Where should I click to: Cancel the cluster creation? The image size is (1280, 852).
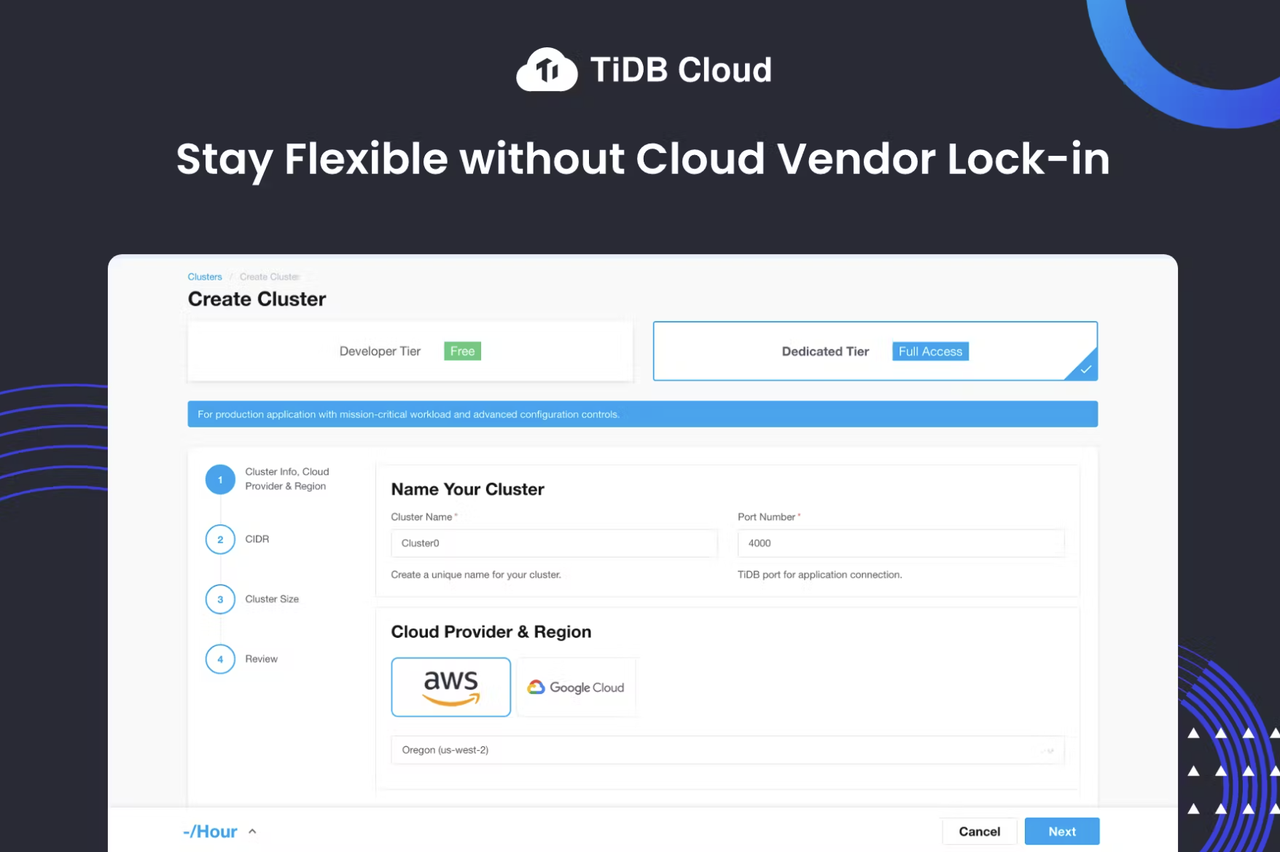[x=979, y=831]
